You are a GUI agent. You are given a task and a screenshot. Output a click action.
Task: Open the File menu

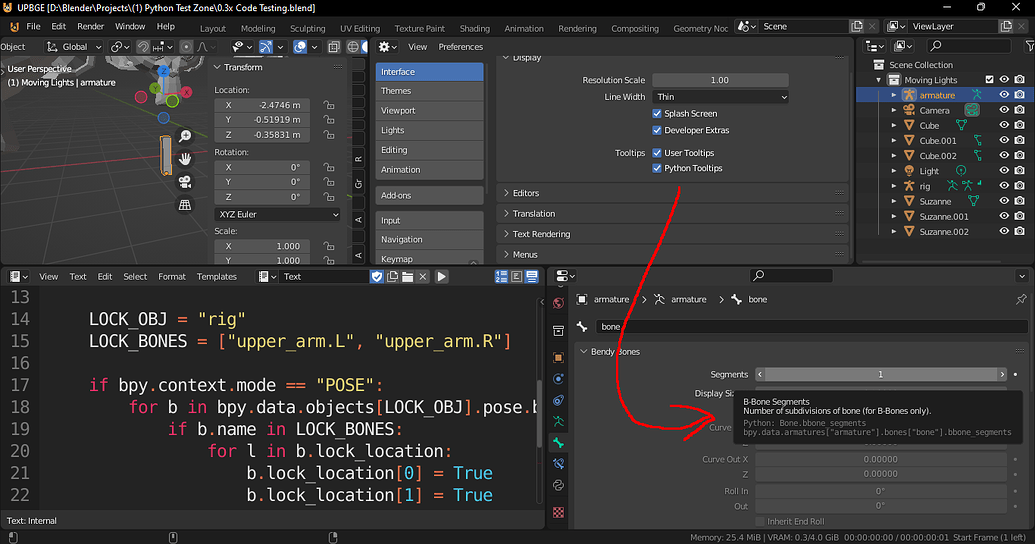point(34,26)
